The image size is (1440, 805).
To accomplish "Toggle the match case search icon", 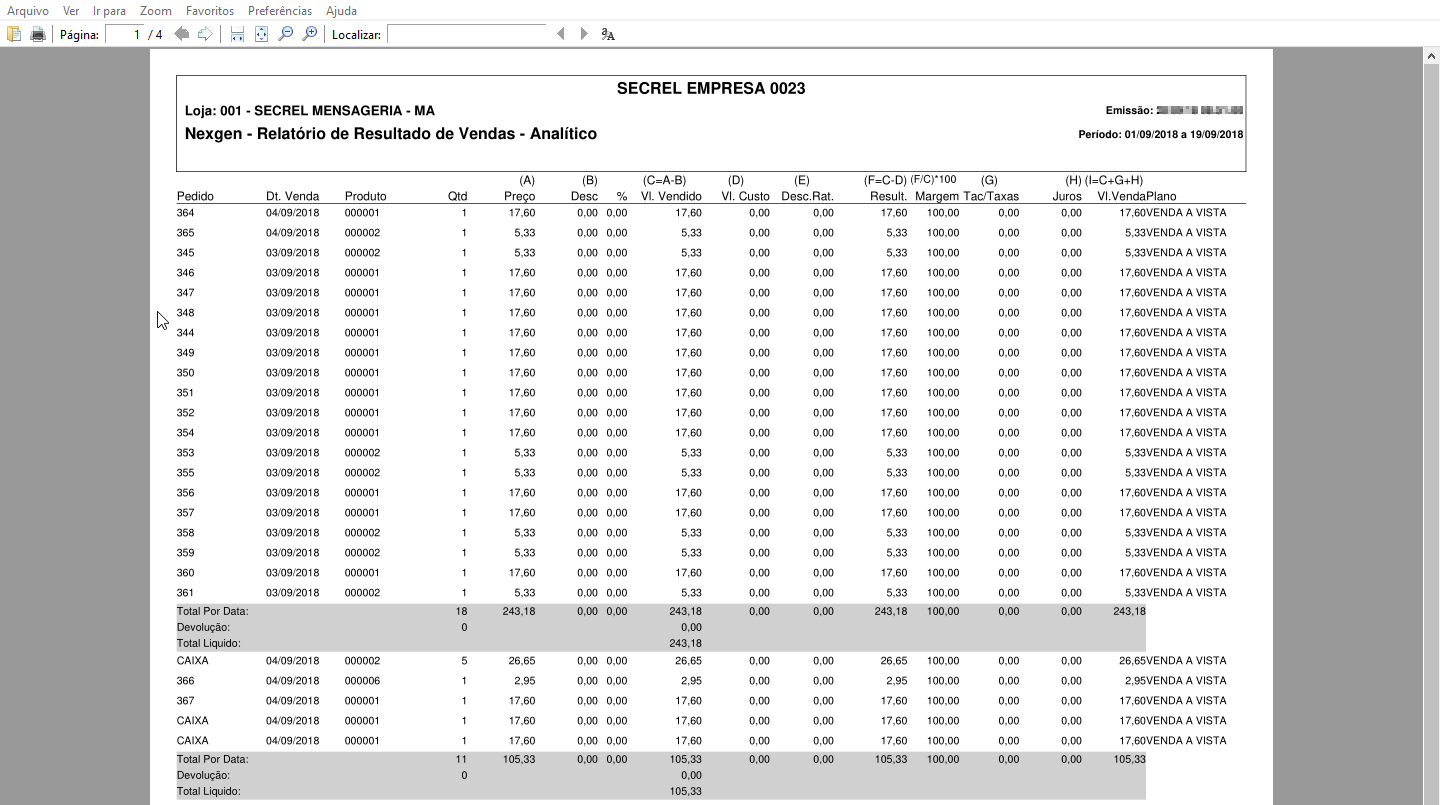I will (x=608, y=34).
